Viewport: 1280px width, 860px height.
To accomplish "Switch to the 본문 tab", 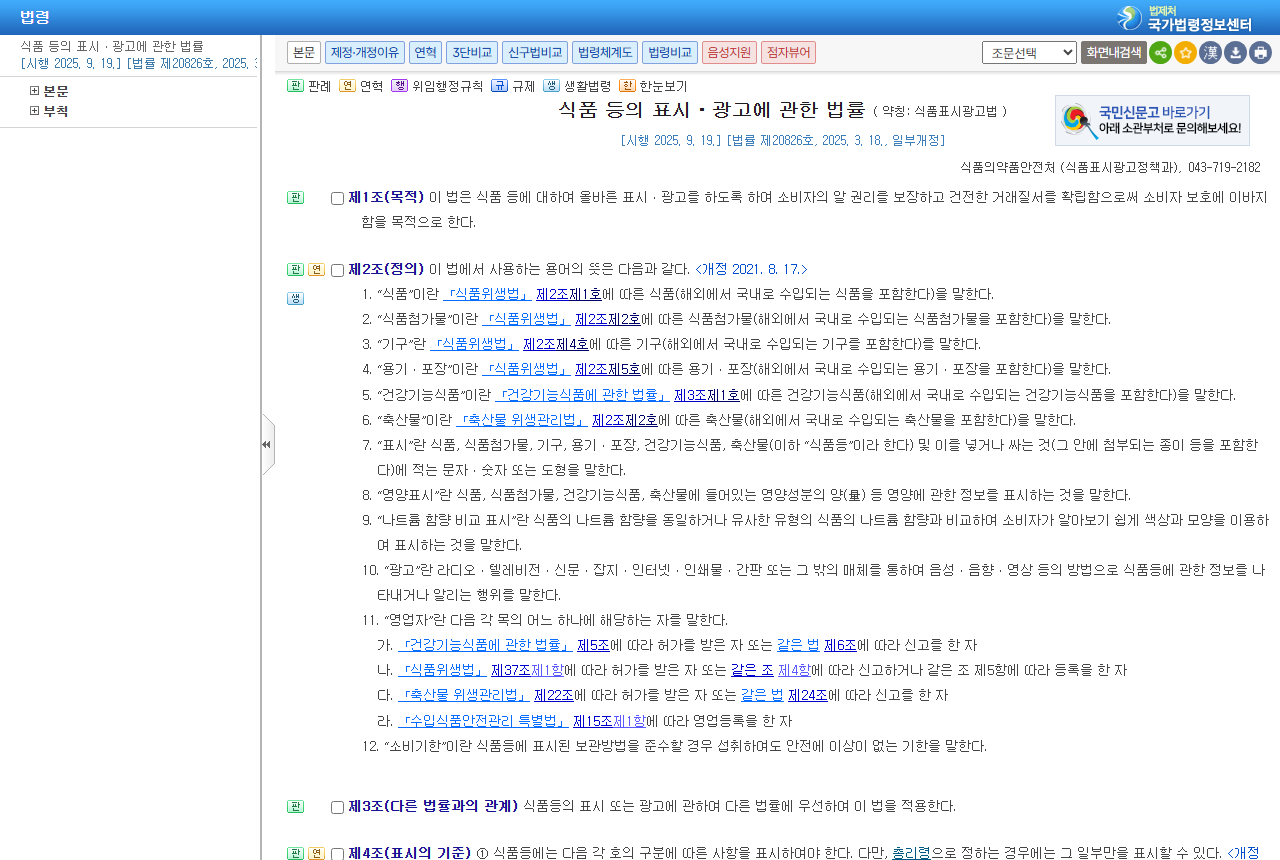I will pos(304,52).
